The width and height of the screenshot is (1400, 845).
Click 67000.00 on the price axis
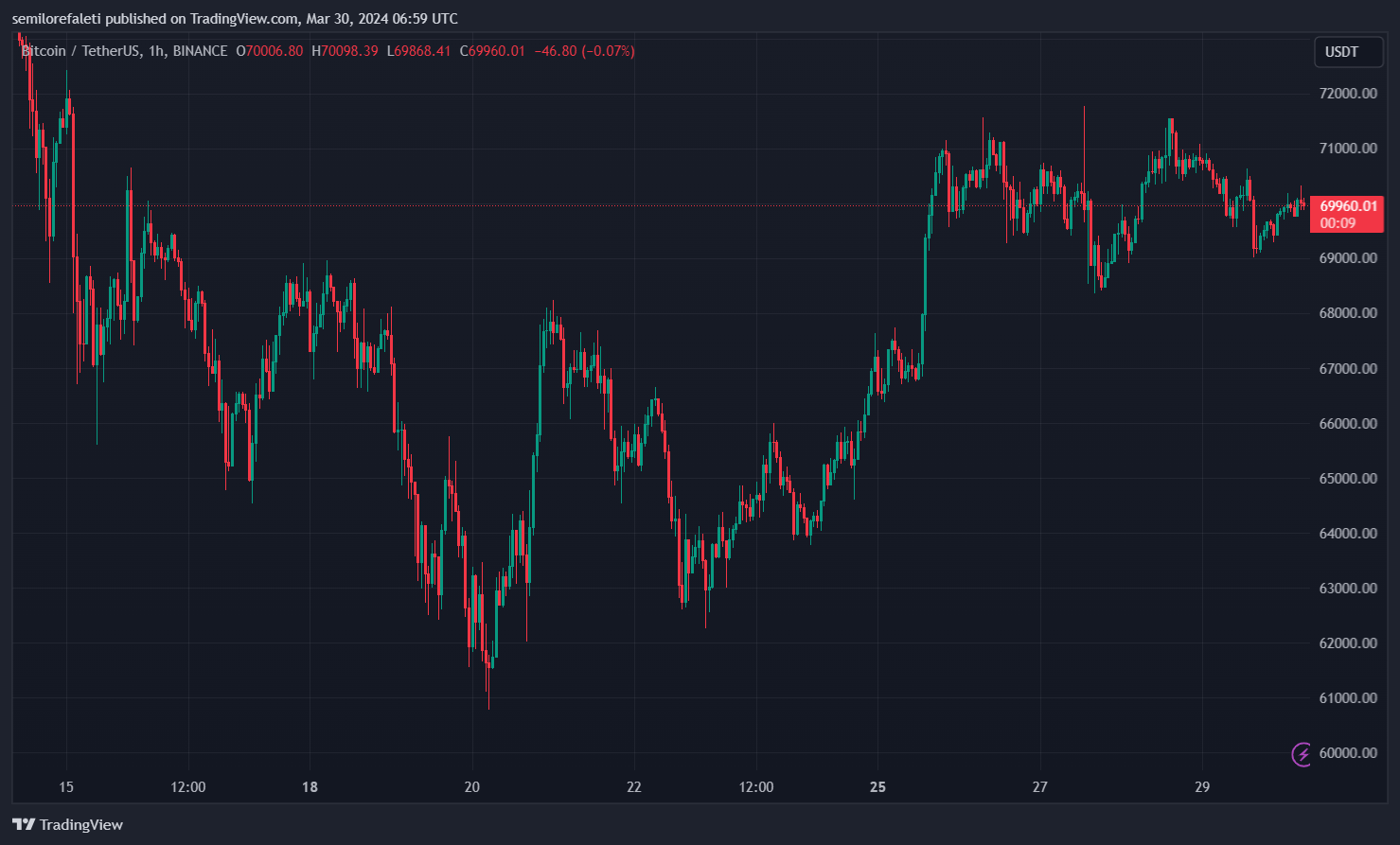pos(1348,368)
